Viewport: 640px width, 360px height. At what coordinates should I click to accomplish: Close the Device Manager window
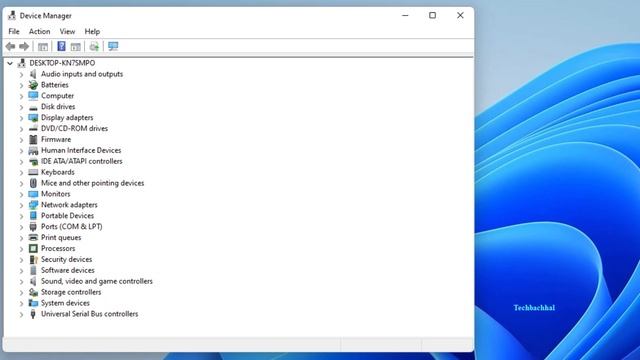(460, 16)
